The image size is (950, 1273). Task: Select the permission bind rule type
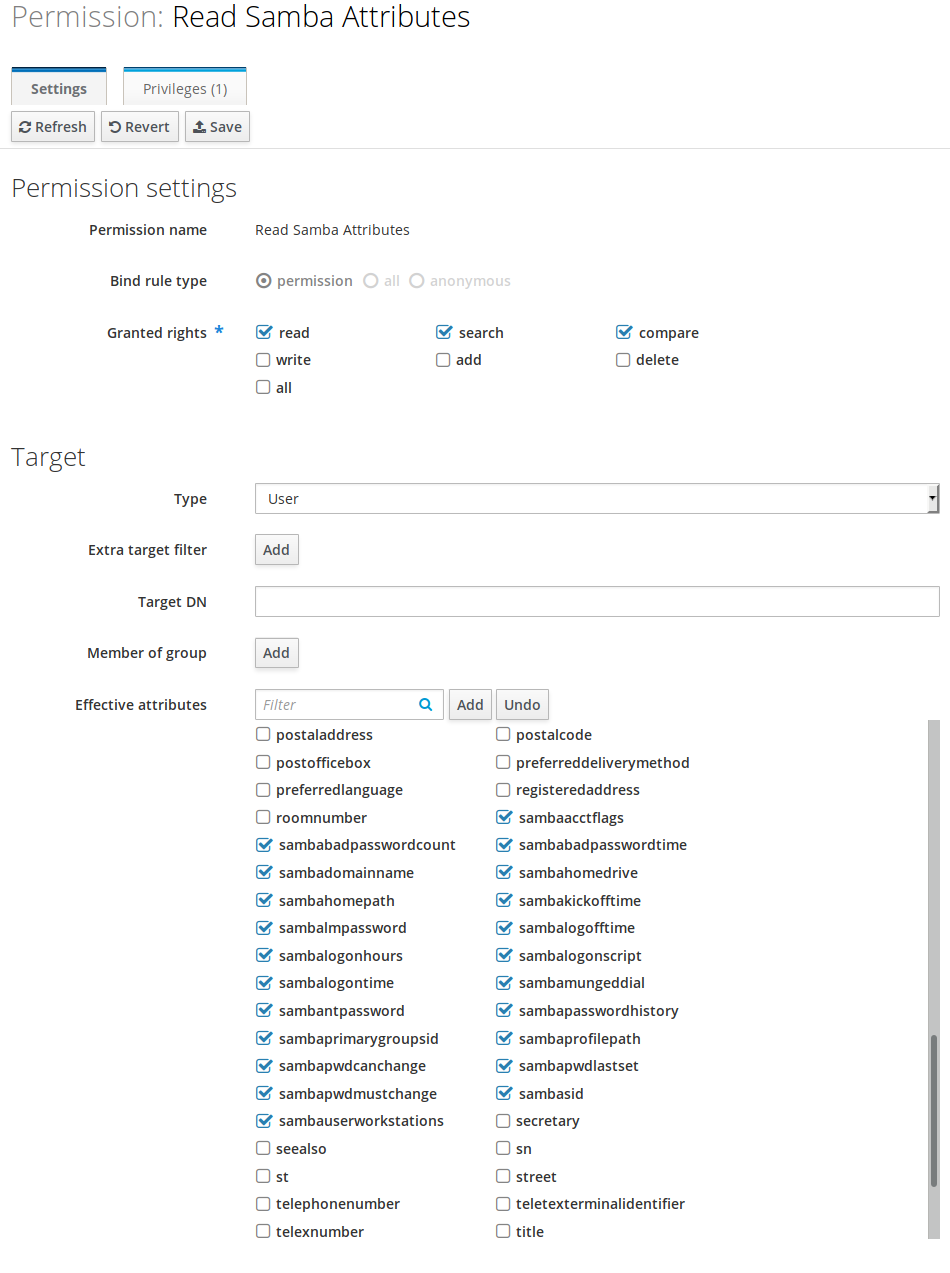point(262,281)
